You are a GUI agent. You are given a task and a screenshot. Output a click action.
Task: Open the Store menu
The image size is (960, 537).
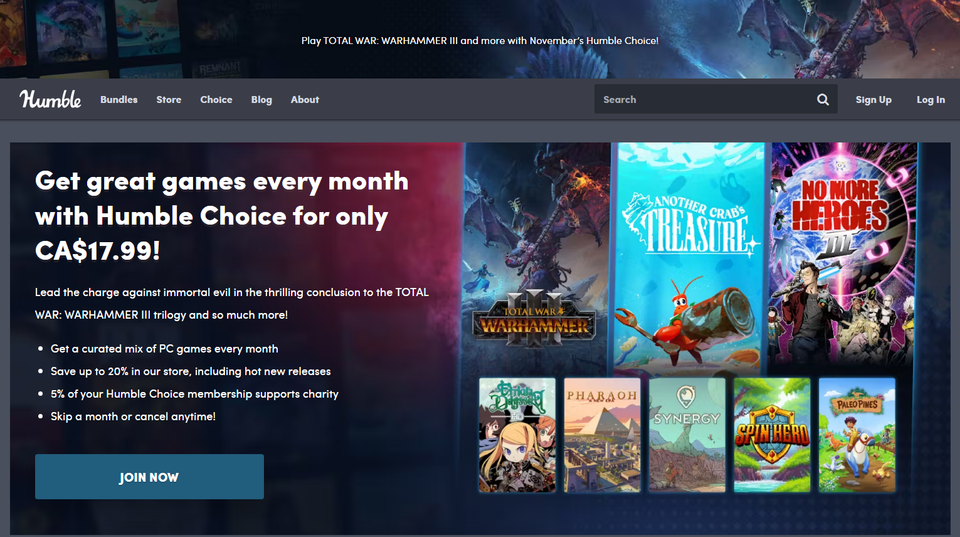click(168, 99)
